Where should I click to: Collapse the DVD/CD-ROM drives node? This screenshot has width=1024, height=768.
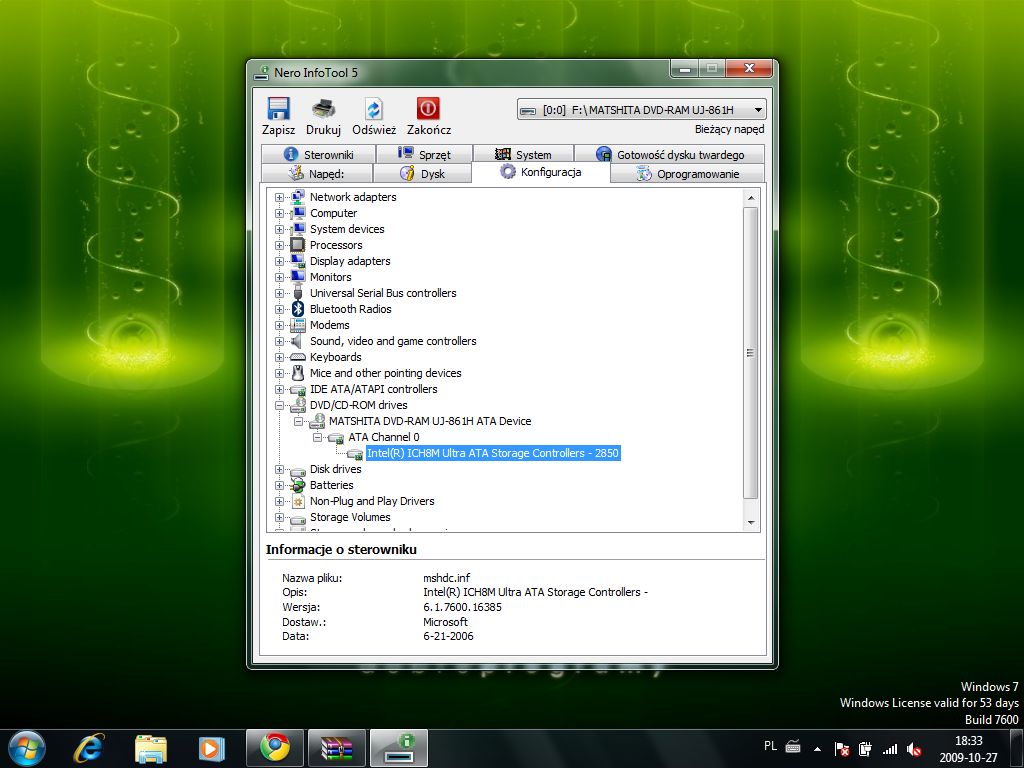click(280, 405)
